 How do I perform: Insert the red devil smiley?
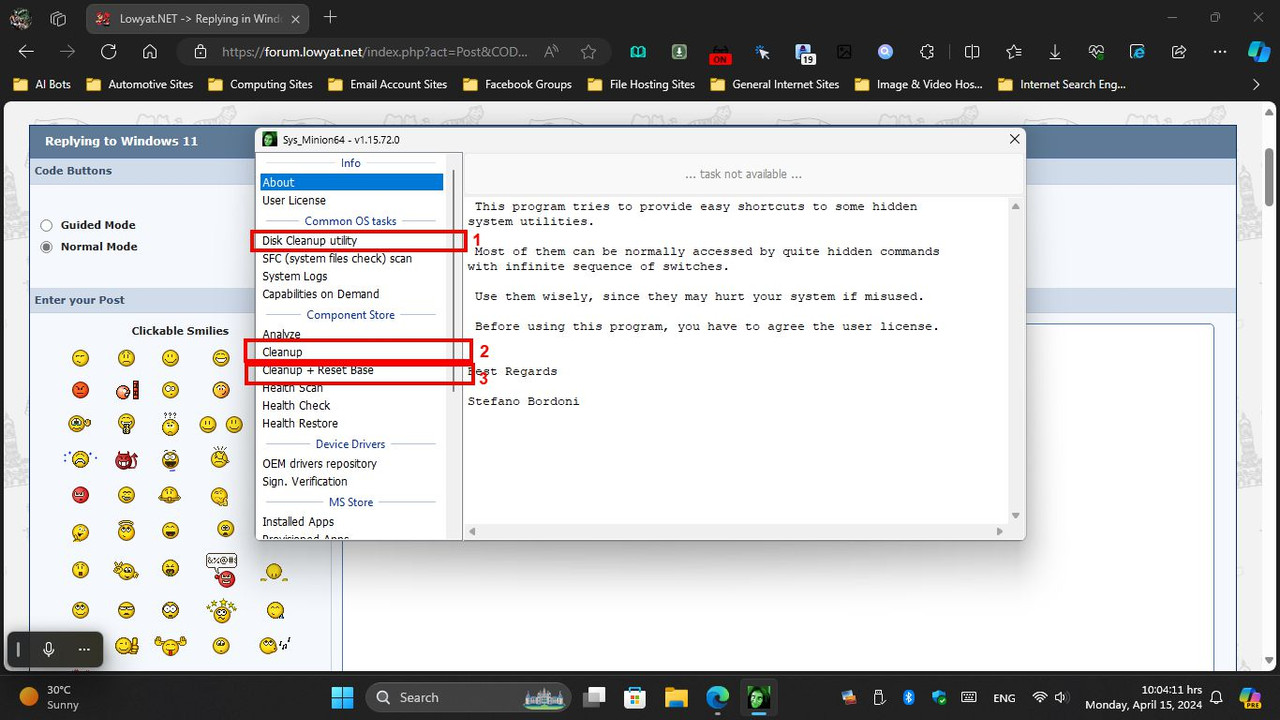pos(126,460)
